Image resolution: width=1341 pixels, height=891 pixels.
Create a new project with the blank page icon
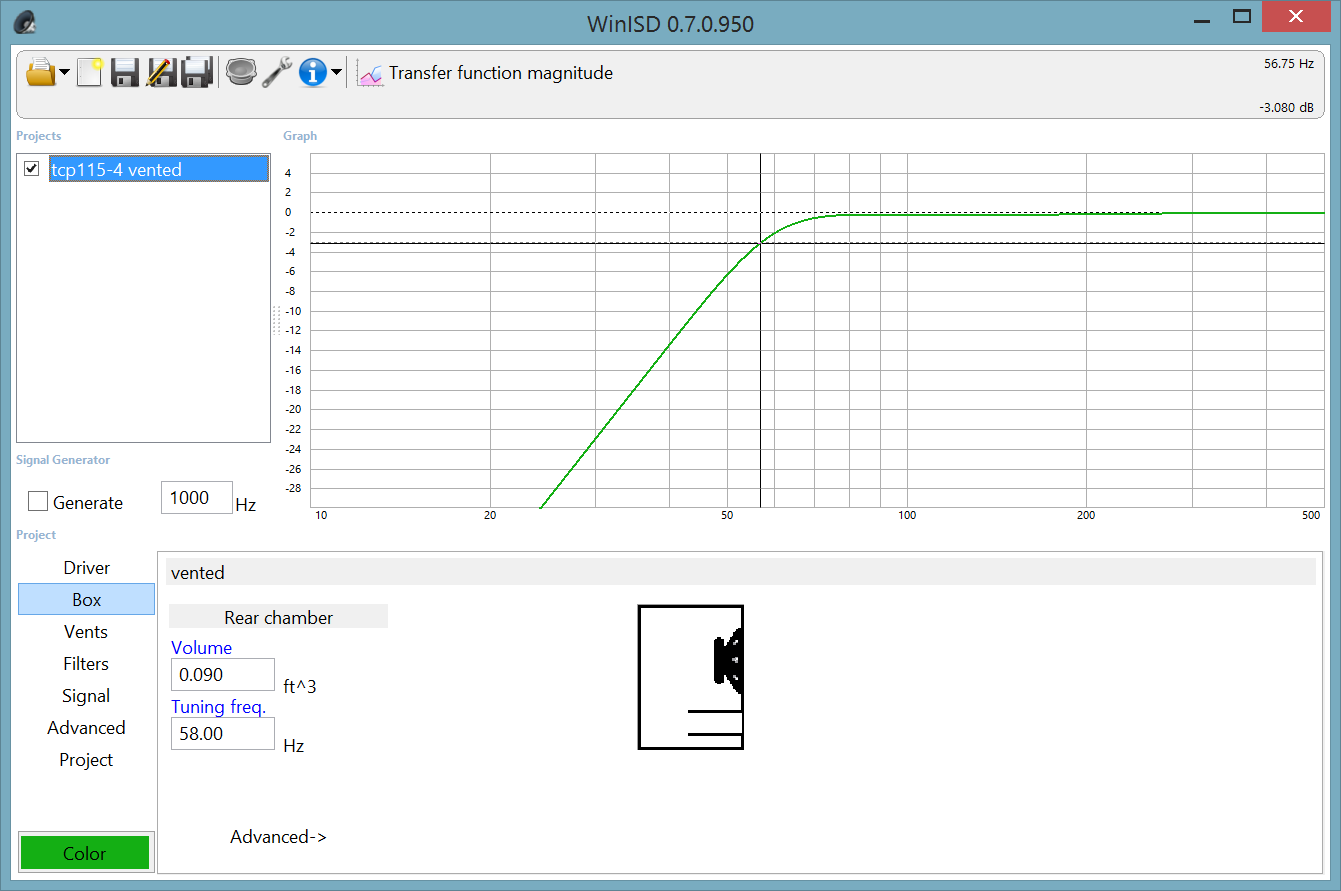90,72
